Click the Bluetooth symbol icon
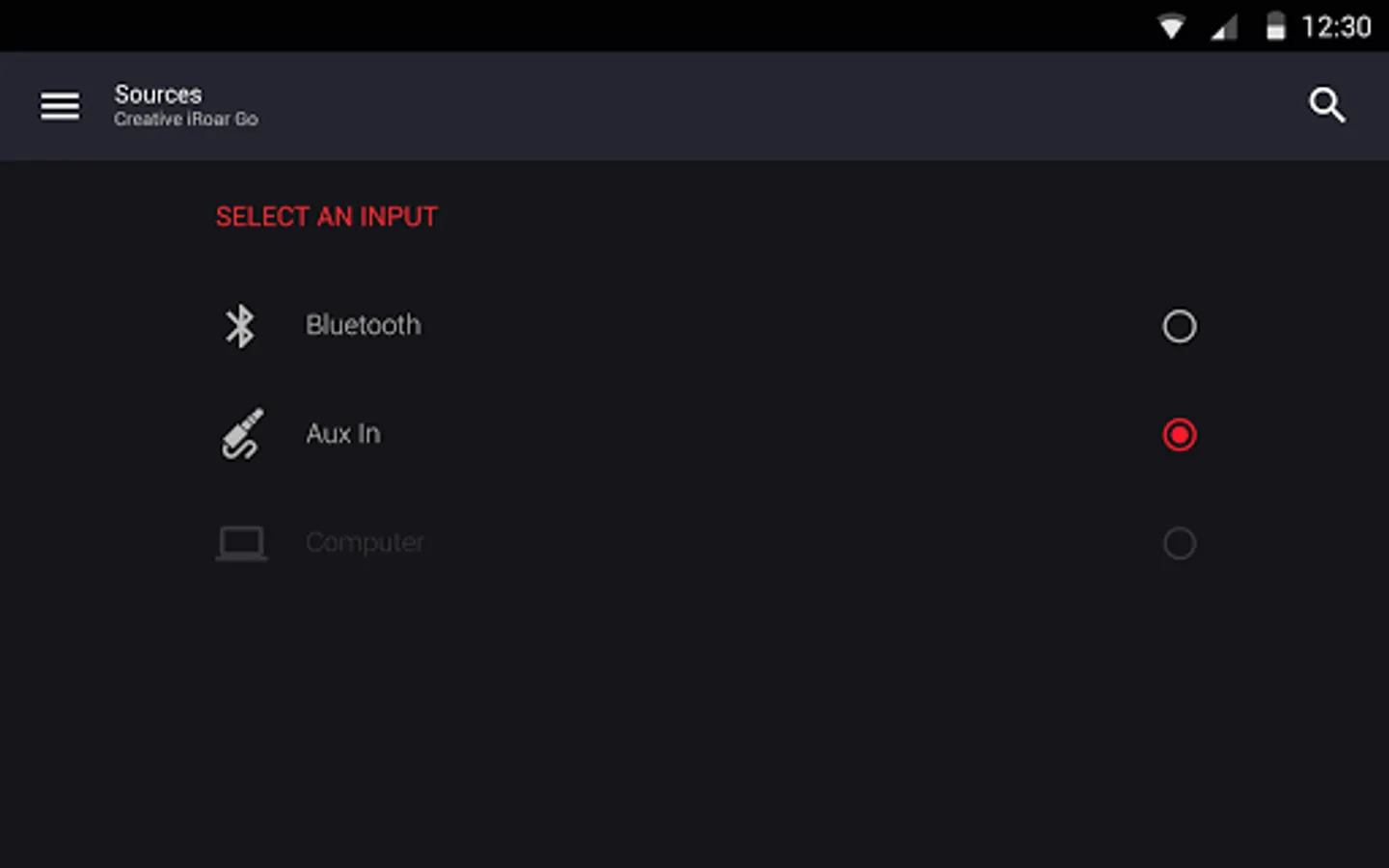The height and width of the screenshot is (868, 1389). click(240, 326)
